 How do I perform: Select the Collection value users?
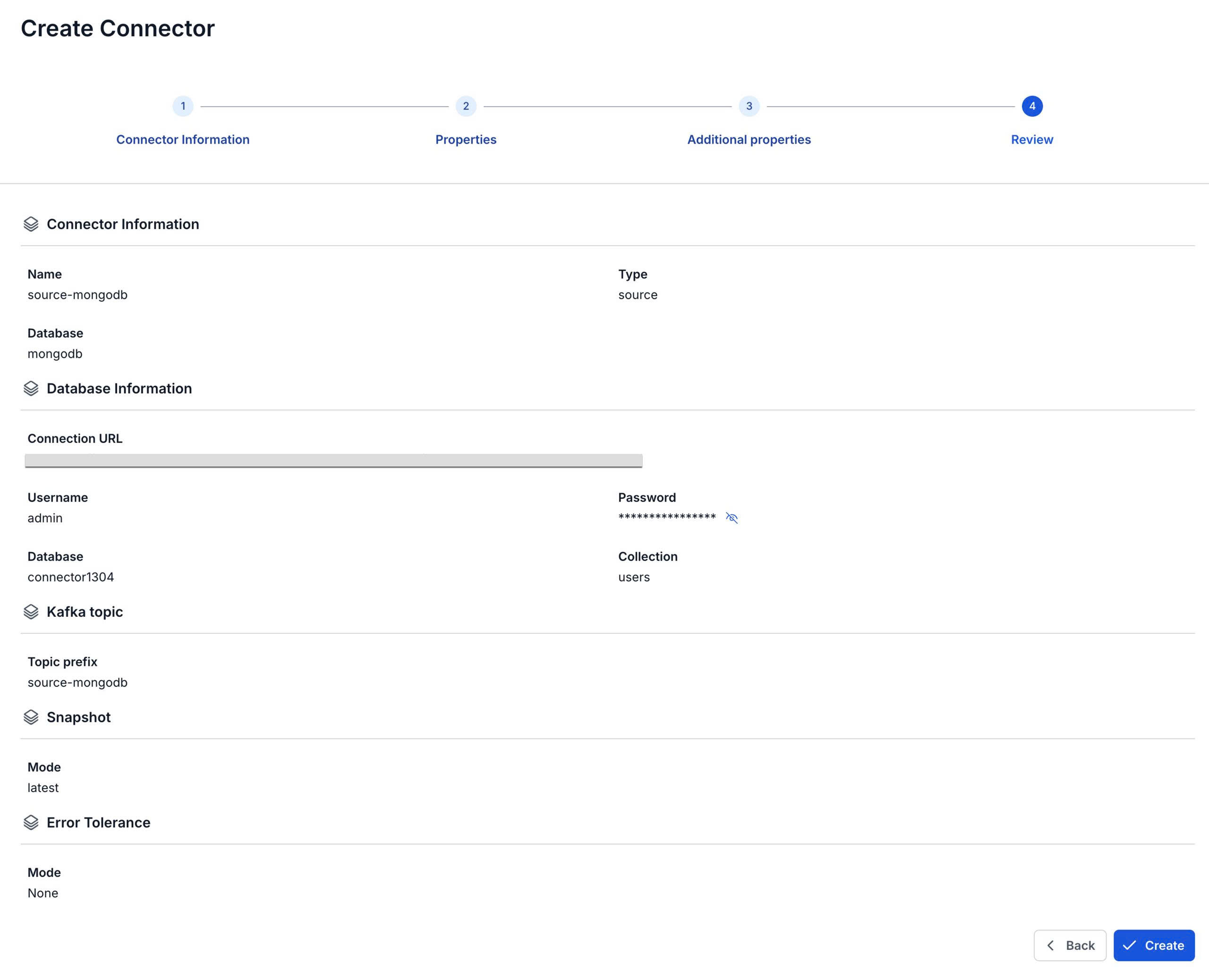(x=634, y=577)
